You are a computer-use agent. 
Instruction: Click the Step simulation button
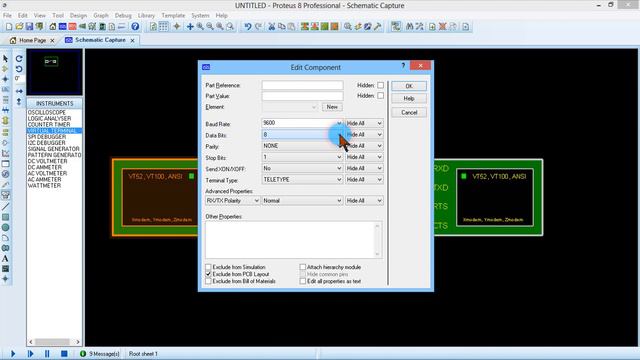tap(30, 353)
